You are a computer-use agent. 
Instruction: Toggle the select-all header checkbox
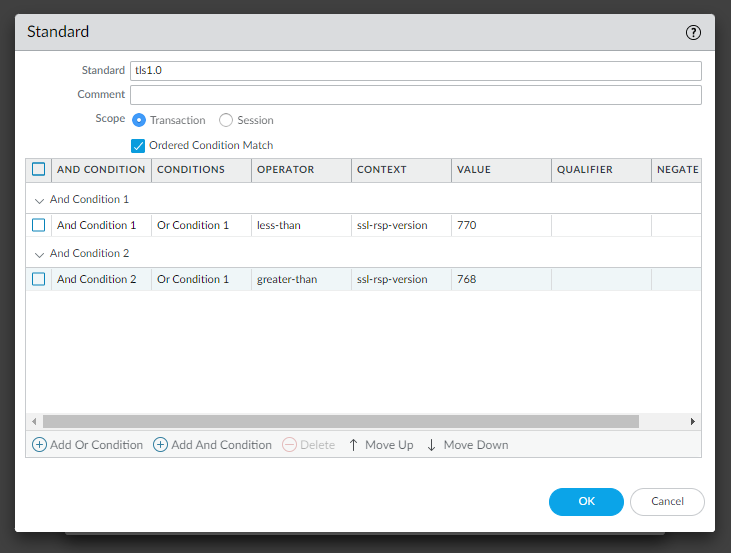coord(39,170)
